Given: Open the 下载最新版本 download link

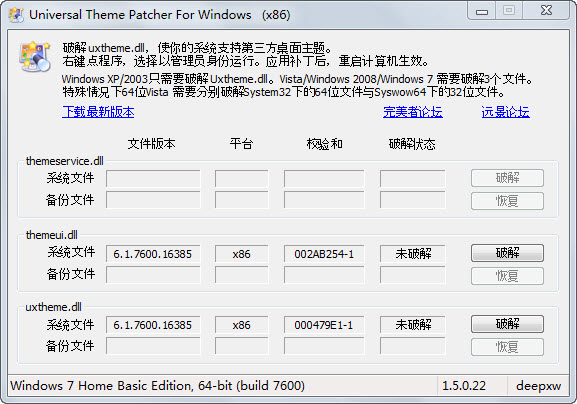Looking at the screenshot, I should pos(98,112).
